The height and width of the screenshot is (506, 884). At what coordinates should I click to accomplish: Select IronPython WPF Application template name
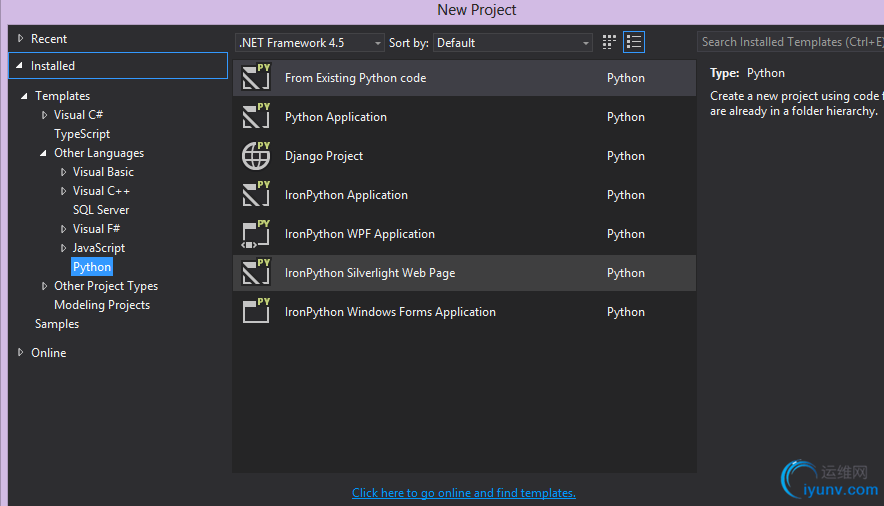360,234
